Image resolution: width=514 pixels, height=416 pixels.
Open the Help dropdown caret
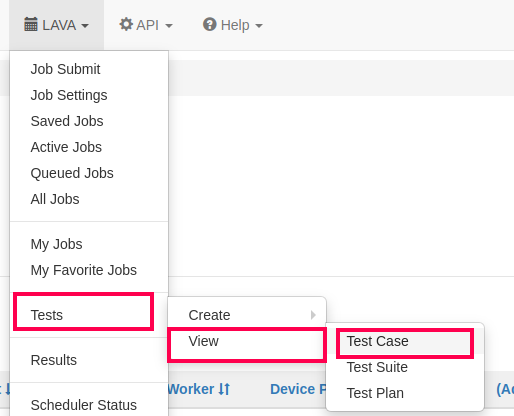coord(259,26)
